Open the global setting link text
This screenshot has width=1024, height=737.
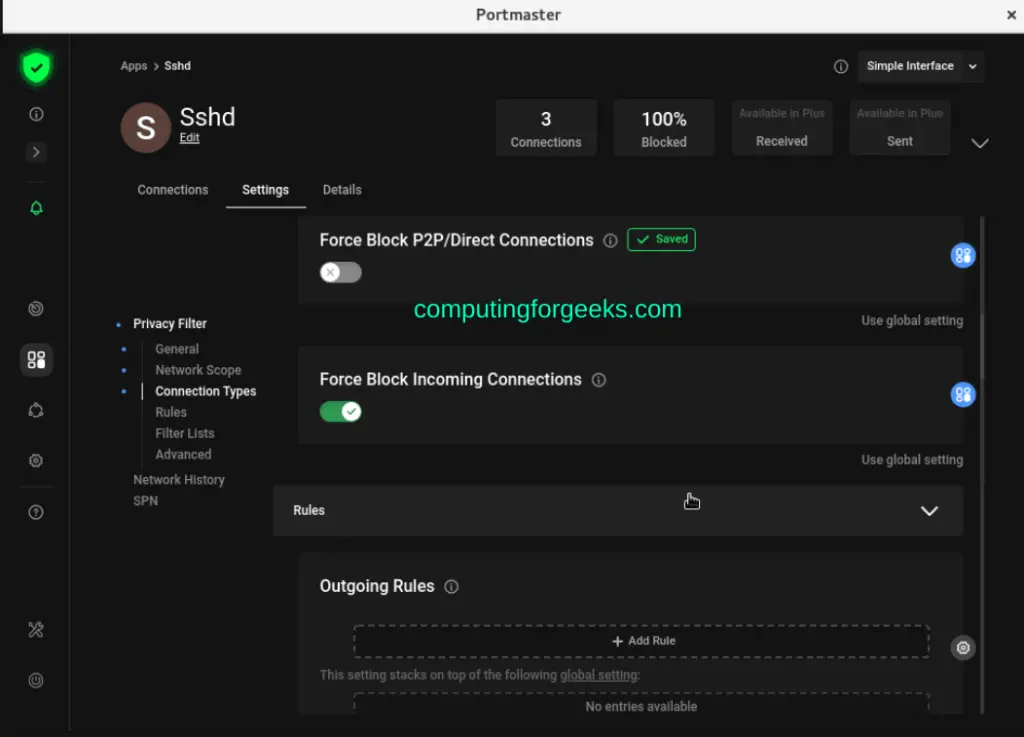click(x=598, y=675)
